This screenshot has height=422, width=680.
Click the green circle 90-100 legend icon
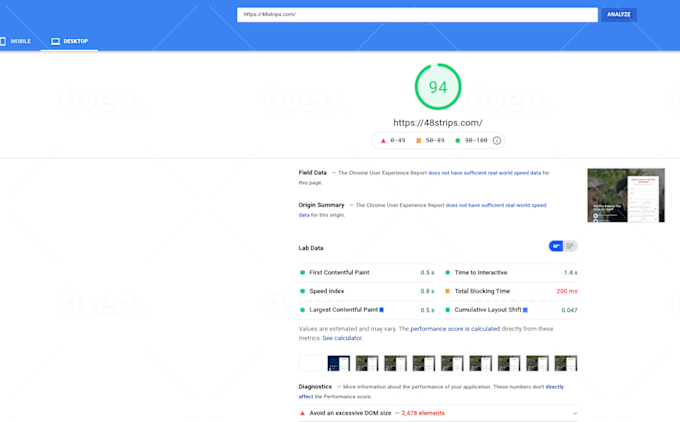(457, 141)
